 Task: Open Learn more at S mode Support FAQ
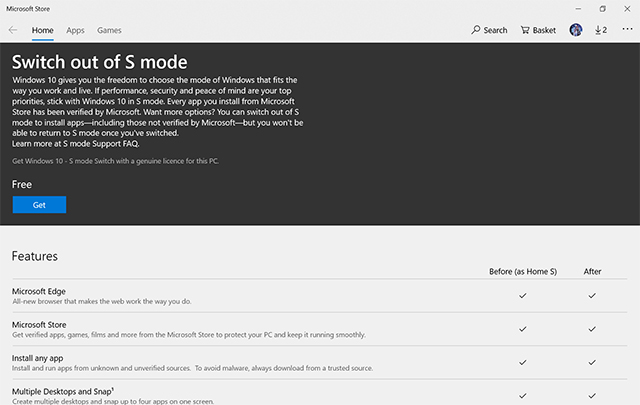coord(76,144)
